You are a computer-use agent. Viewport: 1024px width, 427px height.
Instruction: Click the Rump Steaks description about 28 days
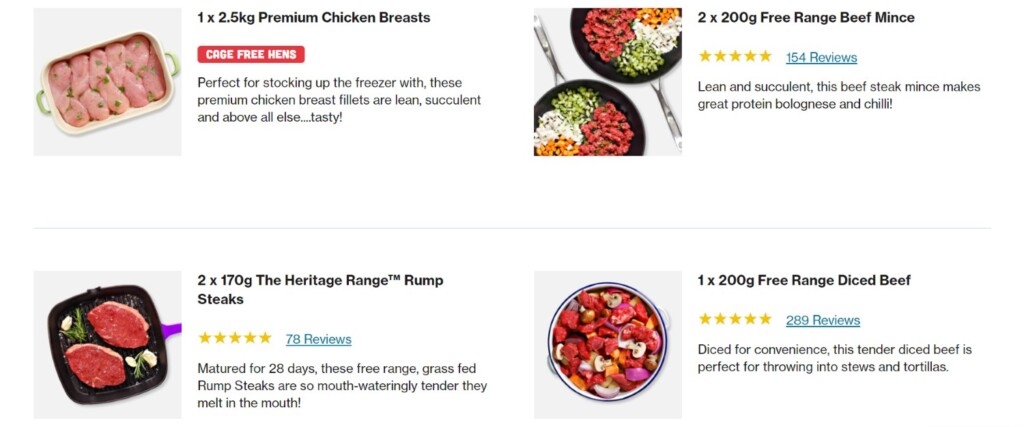pos(342,385)
